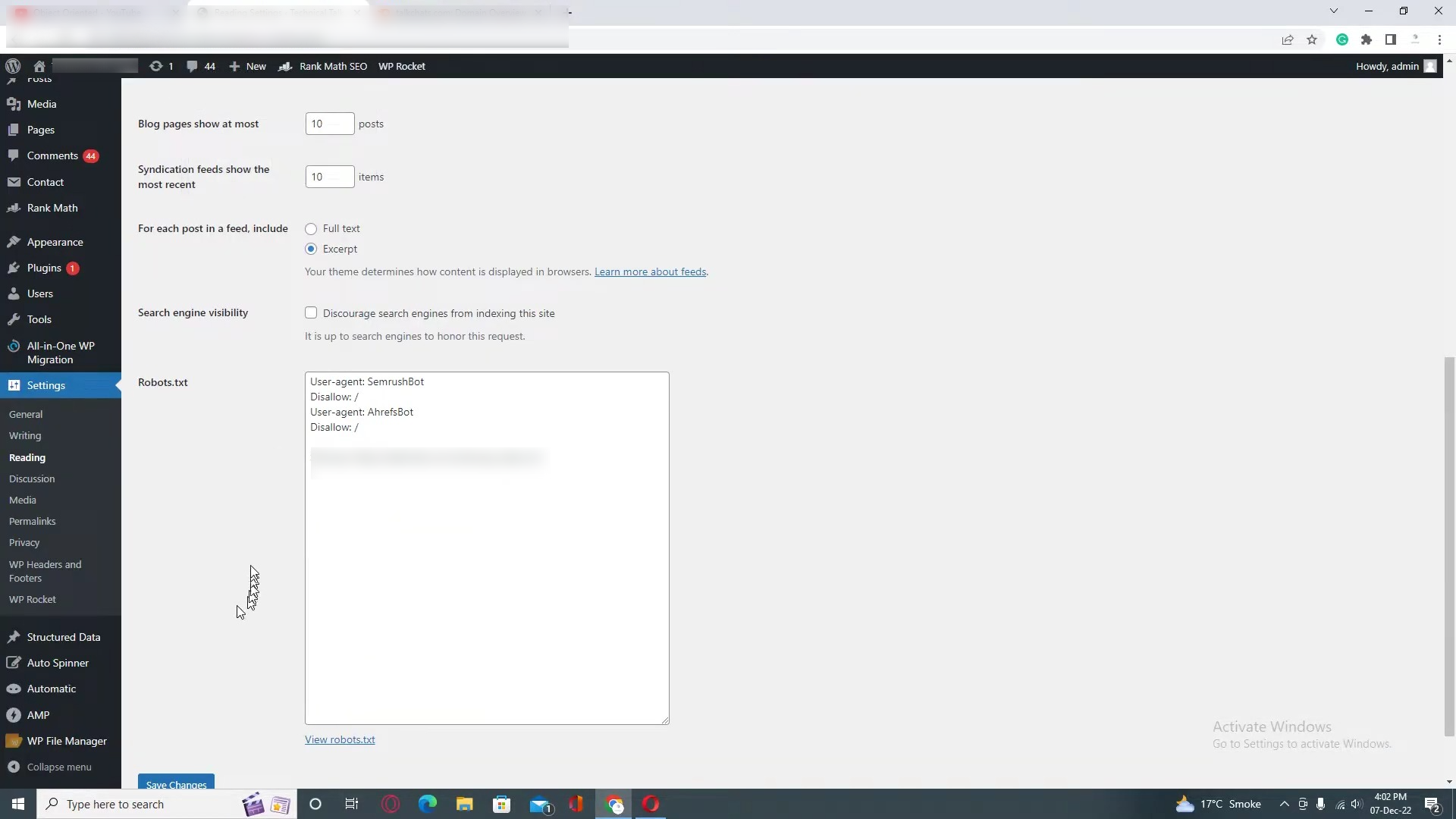
Task: Open Microsoft Edge from the taskbar
Action: 428,804
